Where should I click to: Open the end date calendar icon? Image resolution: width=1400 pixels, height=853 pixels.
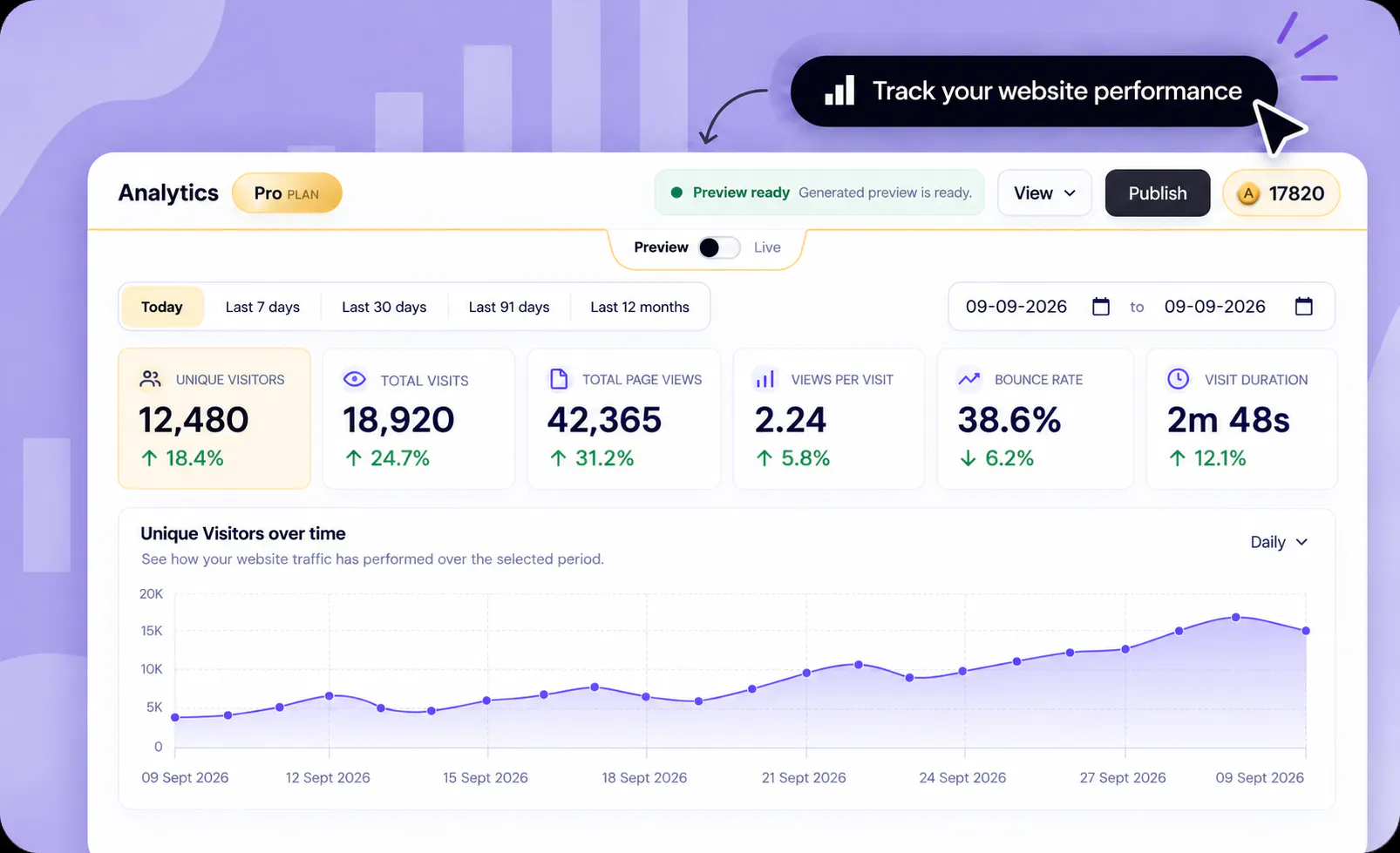point(1303,307)
